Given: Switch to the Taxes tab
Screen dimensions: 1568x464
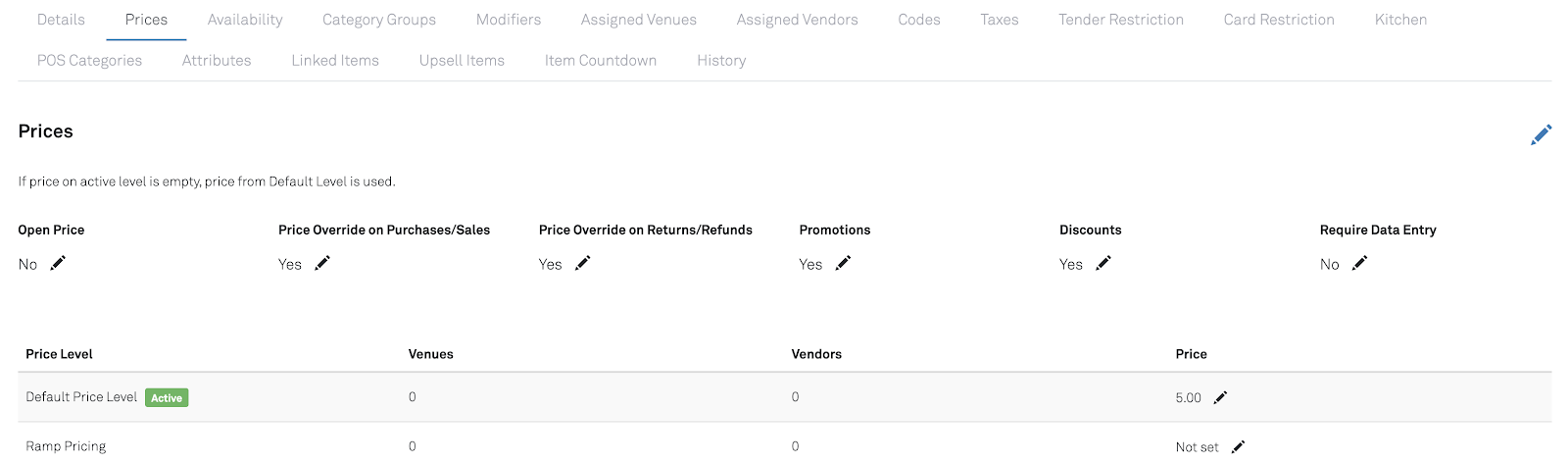Looking at the screenshot, I should coord(1000,20).
